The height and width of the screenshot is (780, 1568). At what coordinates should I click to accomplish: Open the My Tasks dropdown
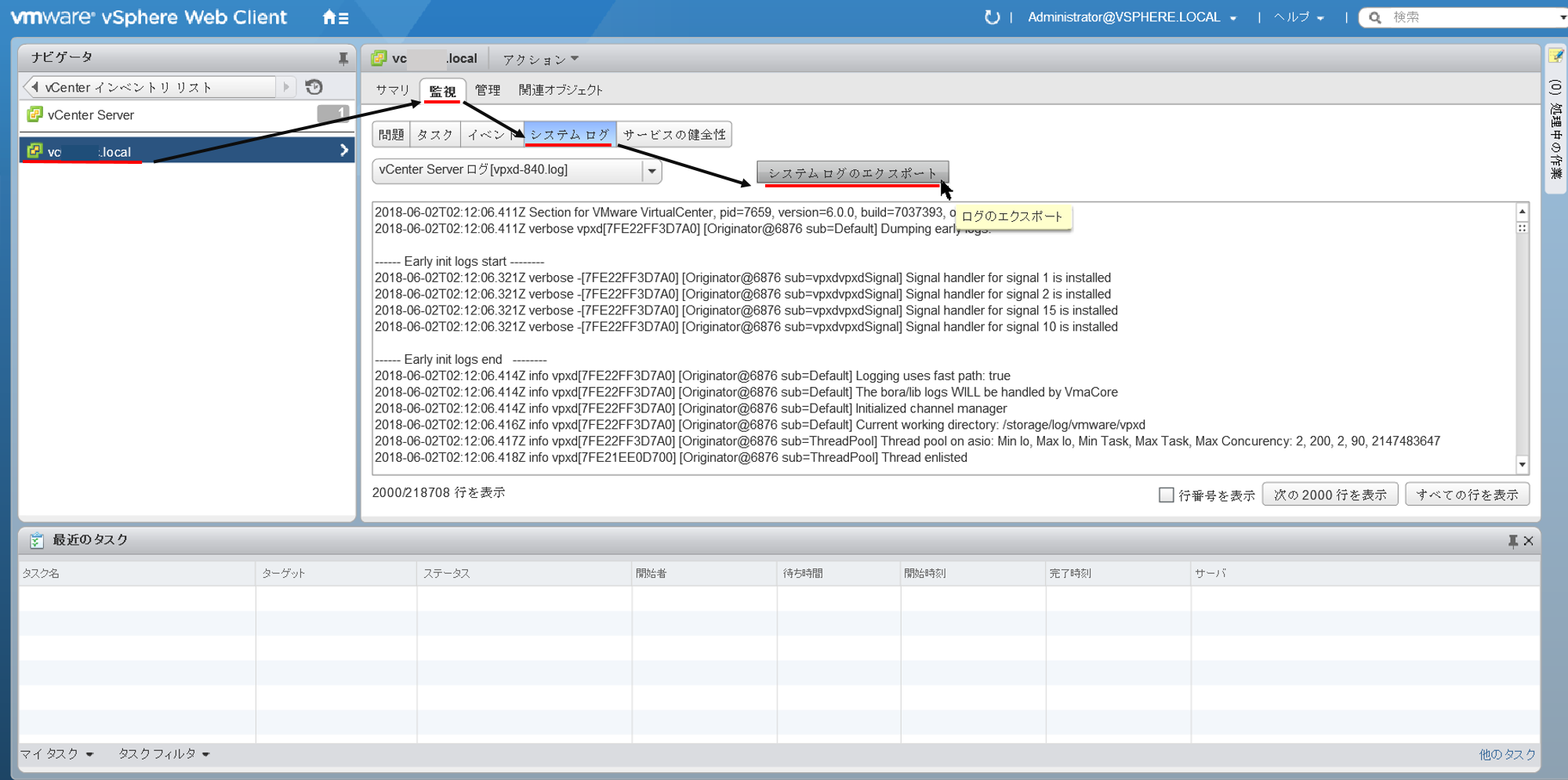coord(56,754)
